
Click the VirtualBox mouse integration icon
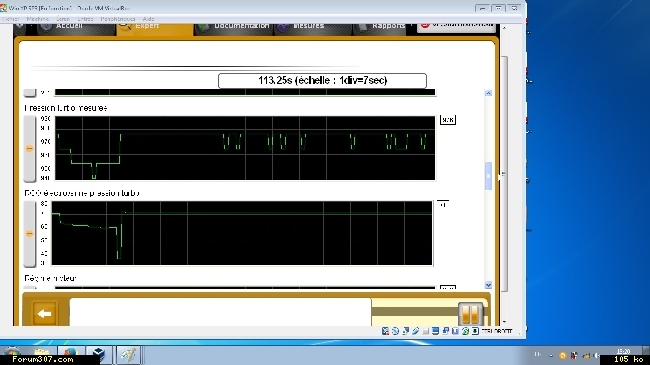(x=475, y=331)
